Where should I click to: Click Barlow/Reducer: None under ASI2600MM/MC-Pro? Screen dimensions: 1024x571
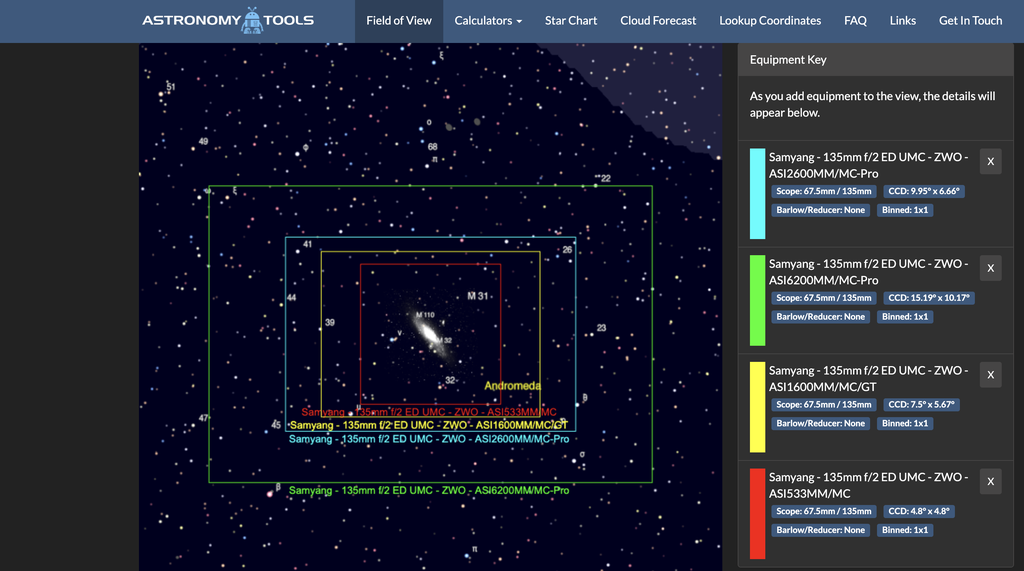(x=820, y=210)
